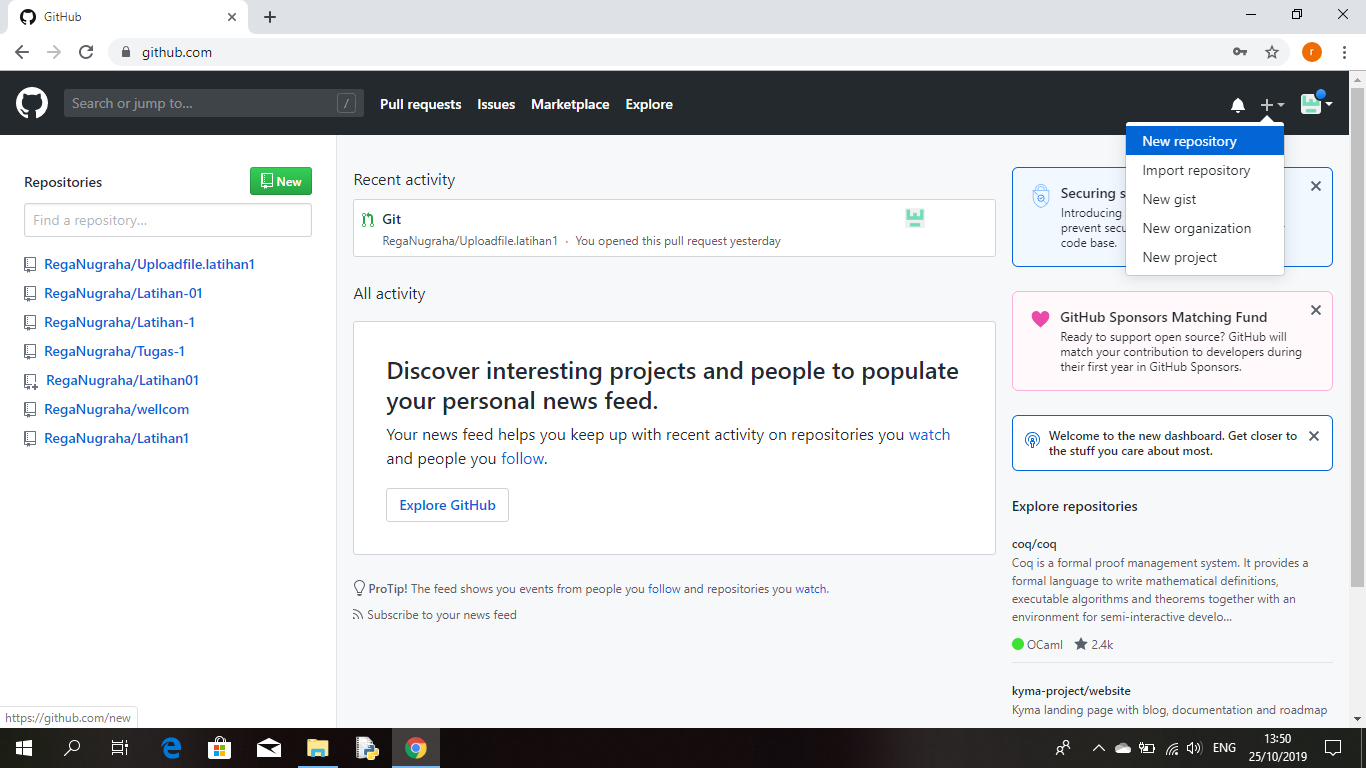
Task: Dismiss the Securing software notice
Action: coord(1316,186)
